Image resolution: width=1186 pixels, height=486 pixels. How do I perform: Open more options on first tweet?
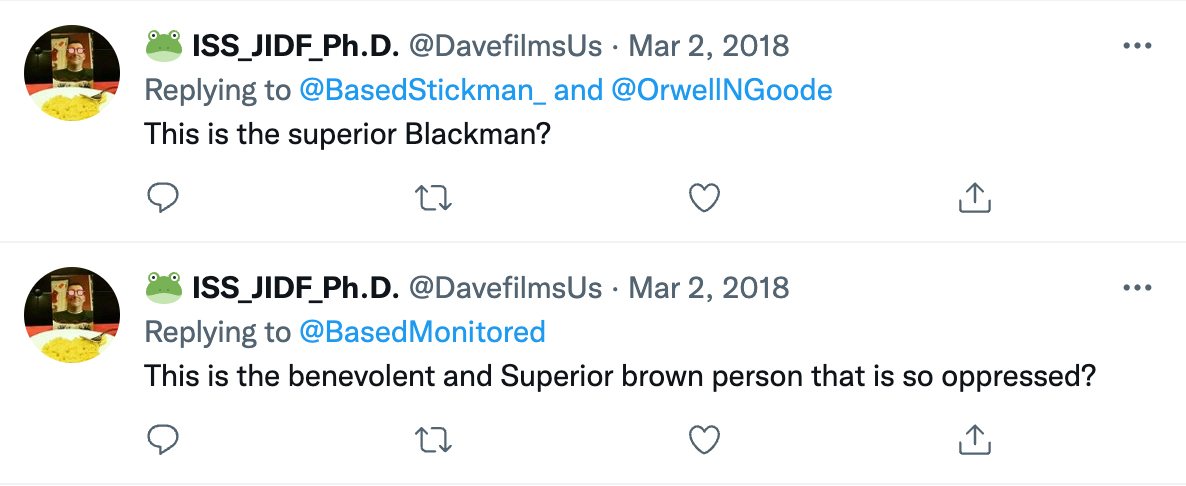(x=1138, y=46)
